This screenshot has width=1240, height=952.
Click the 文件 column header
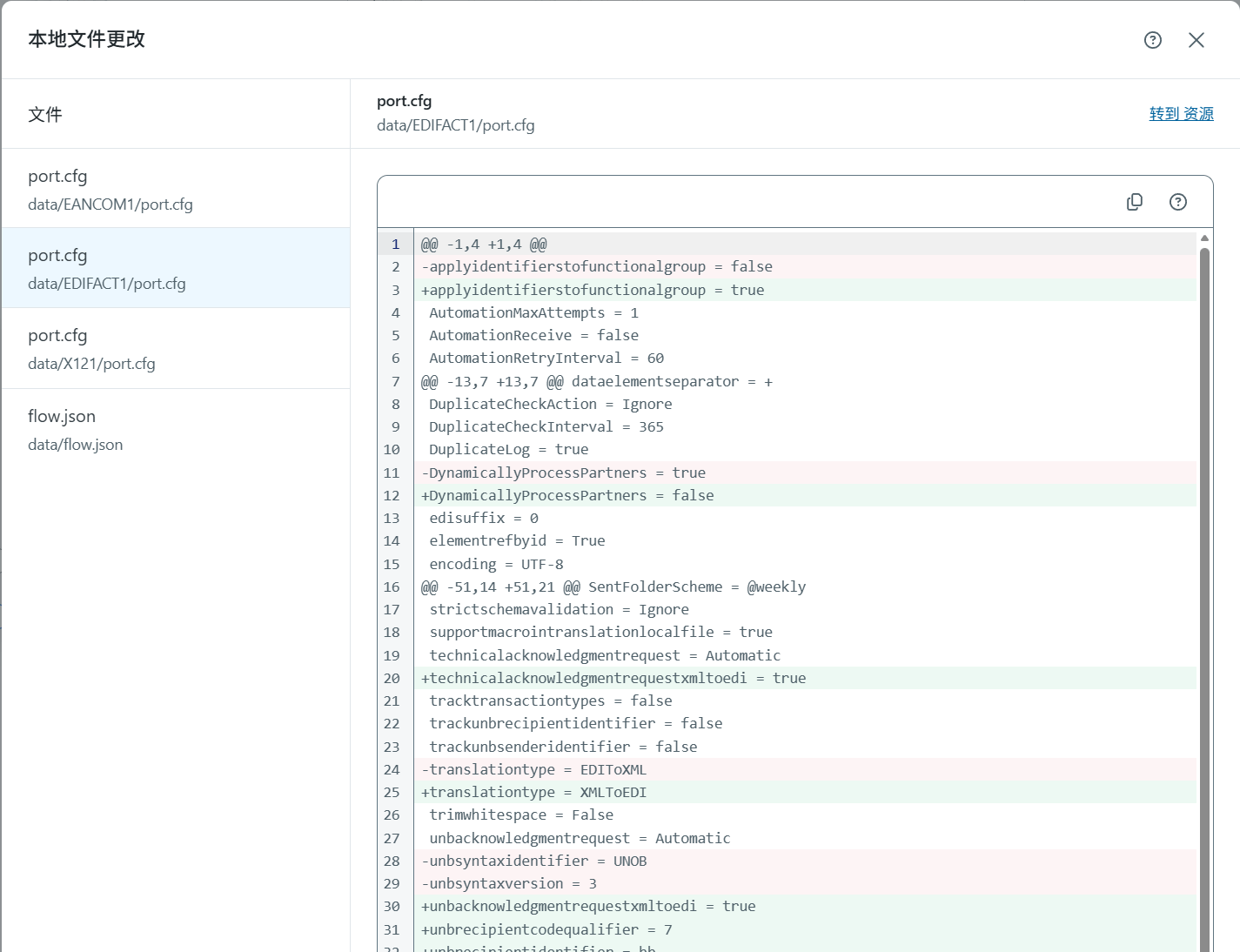click(x=45, y=114)
